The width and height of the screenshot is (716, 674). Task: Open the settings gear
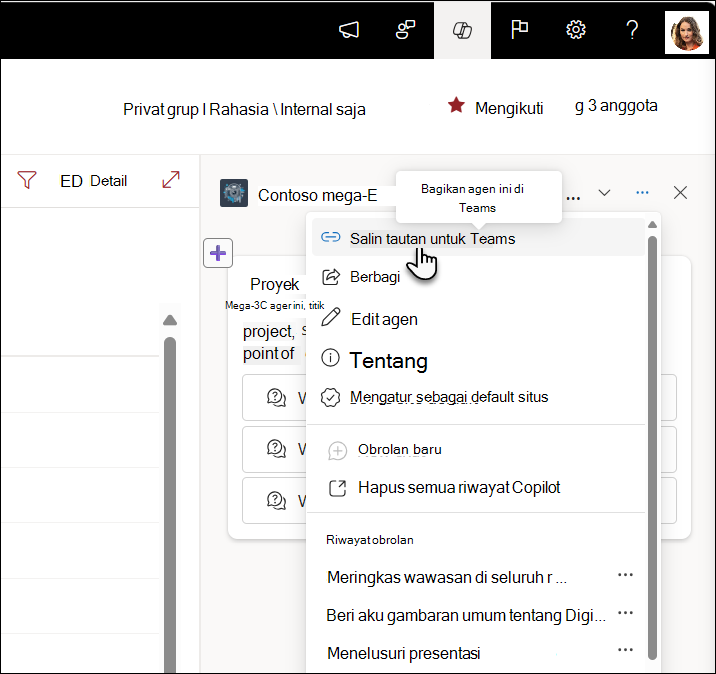[575, 30]
